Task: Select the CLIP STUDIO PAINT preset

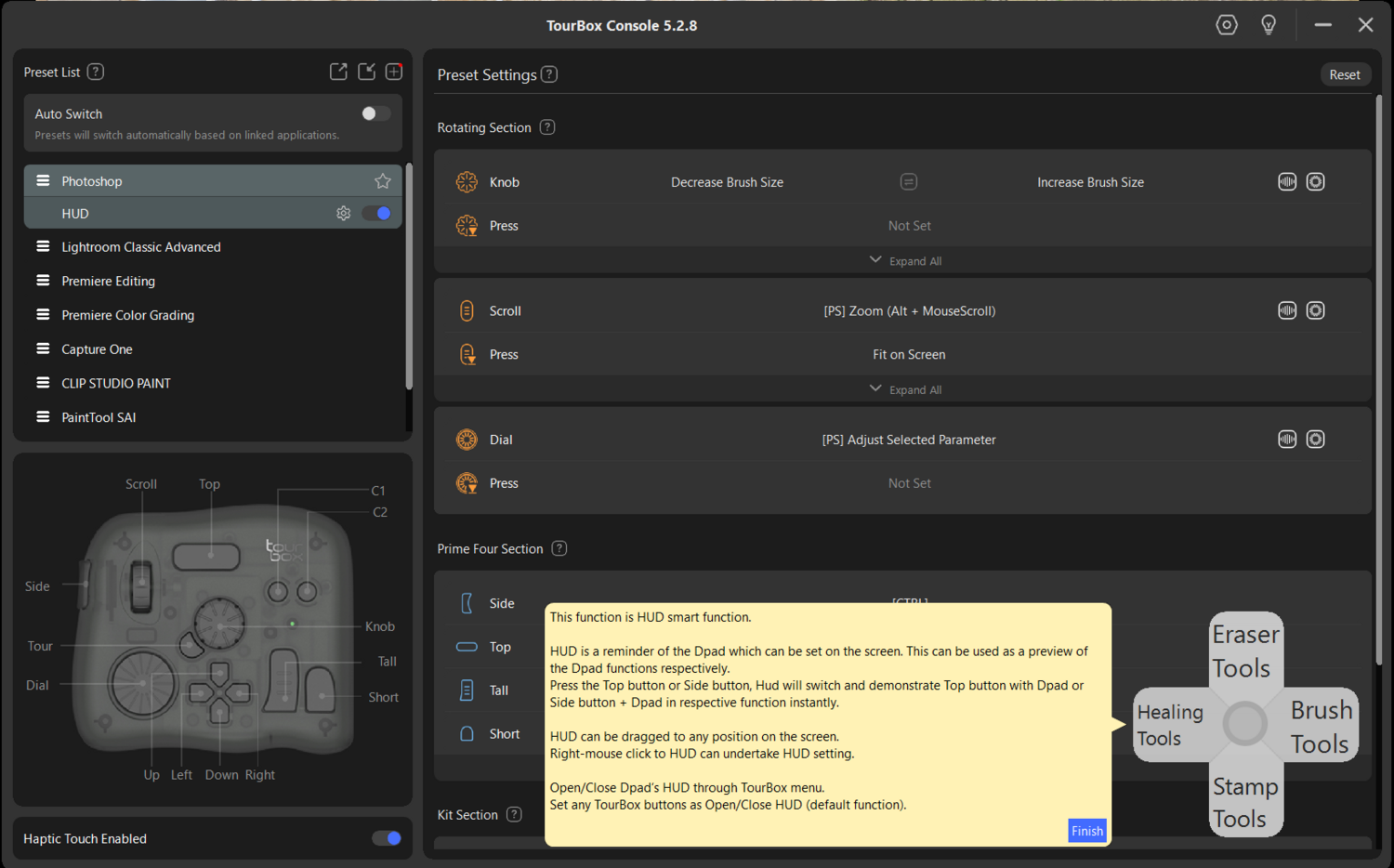Action: [213, 383]
